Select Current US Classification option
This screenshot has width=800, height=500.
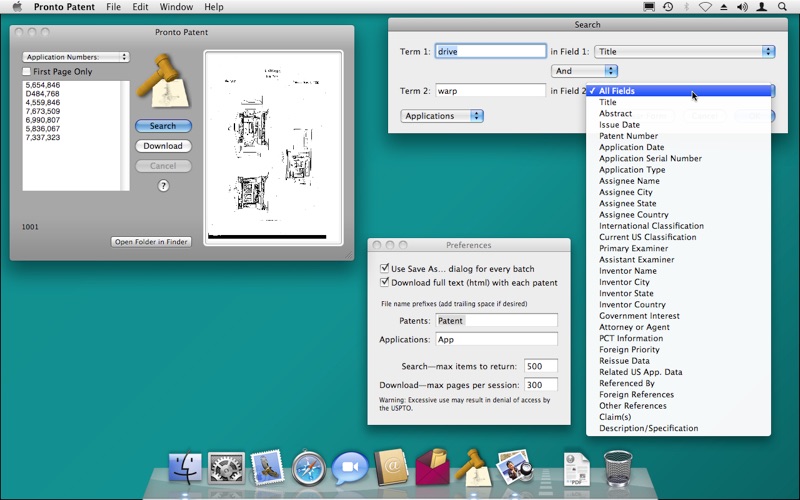(x=679, y=237)
